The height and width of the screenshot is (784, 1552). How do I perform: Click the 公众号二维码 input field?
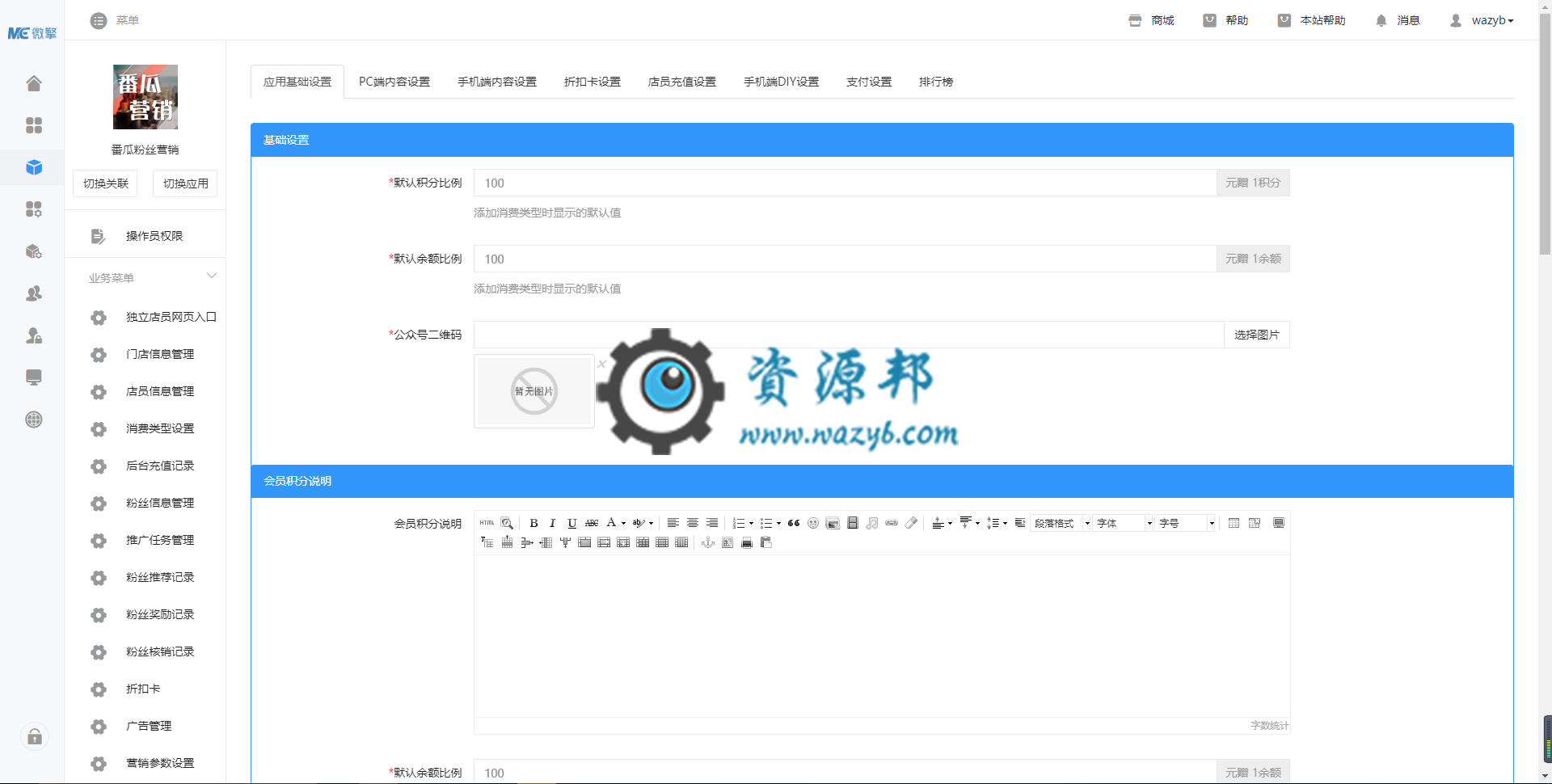click(849, 335)
